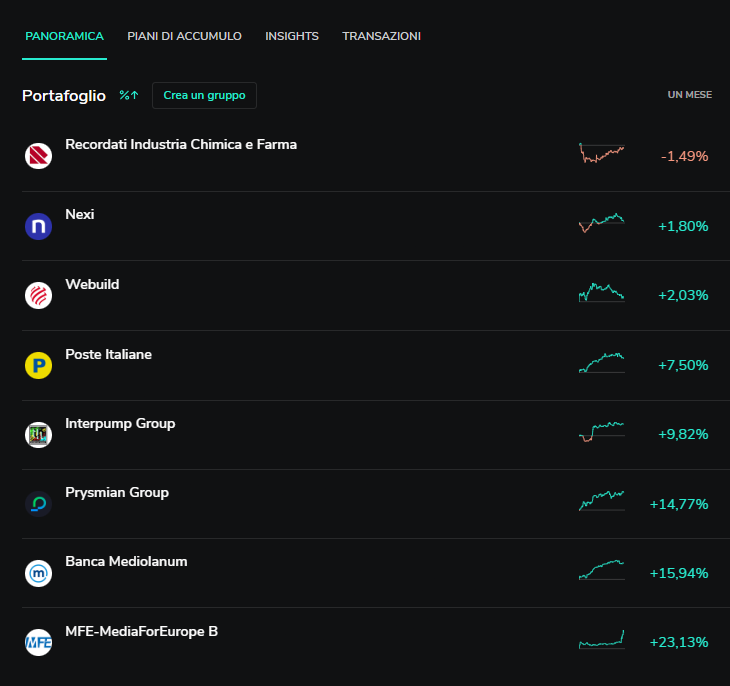Select the Banca Mediolanum stock name
The height and width of the screenshot is (686, 730).
[x=126, y=562]
